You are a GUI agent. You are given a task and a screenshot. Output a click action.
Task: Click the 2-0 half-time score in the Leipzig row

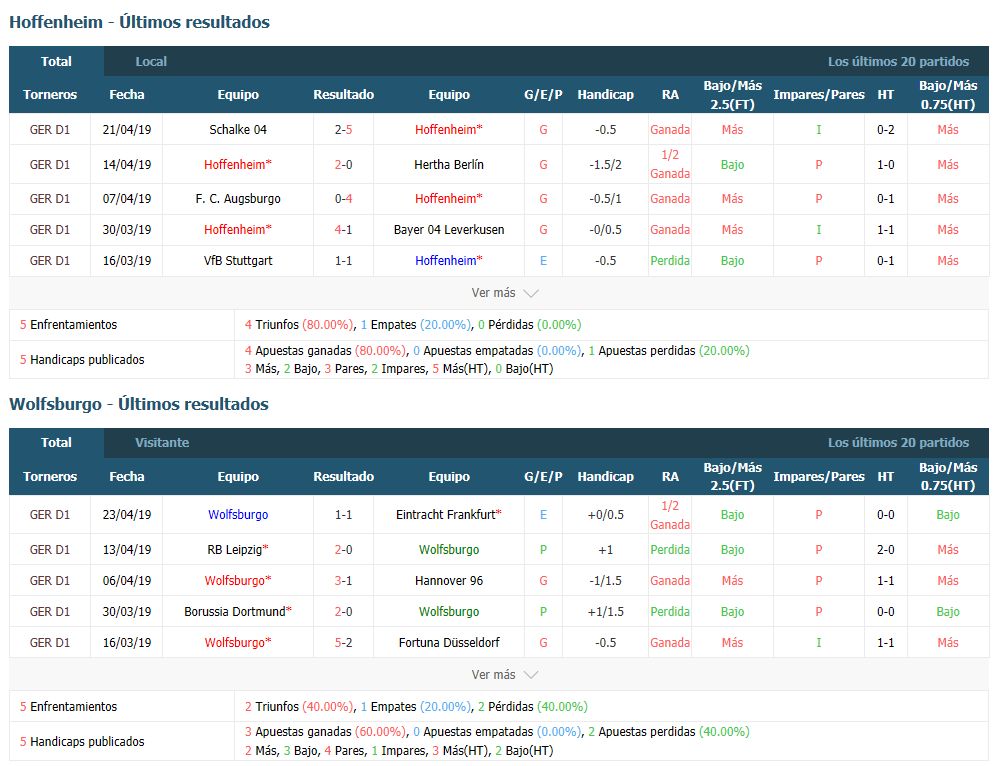pyautogui.click(x=886, y=550)
